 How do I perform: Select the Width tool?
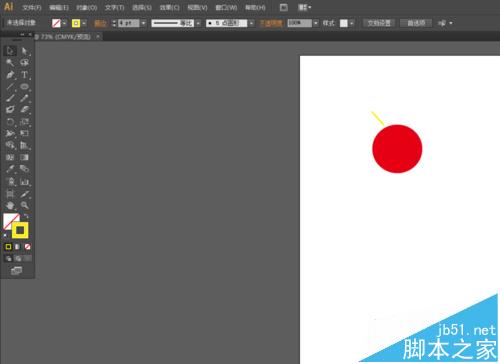10,133
